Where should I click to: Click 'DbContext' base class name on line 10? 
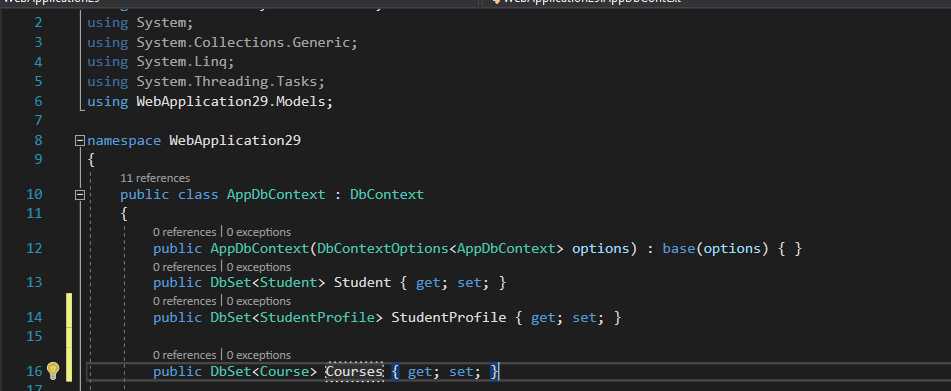point(386,195)
